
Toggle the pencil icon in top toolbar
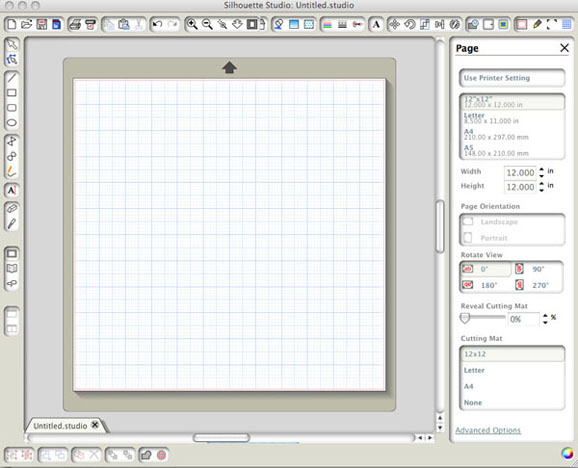[537, 25]
